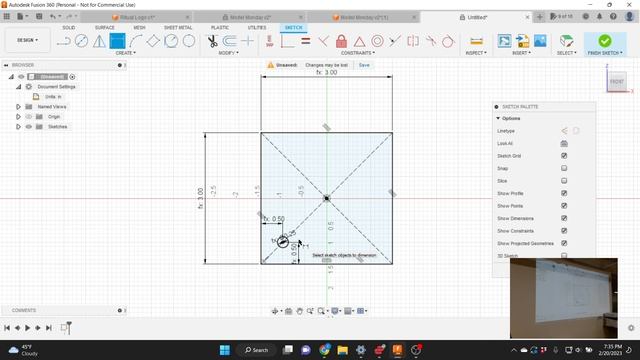Viewport: 640px width, 360px height.
Task: Open the CREATE dropdown menu
Action: (x=126, y=53)
